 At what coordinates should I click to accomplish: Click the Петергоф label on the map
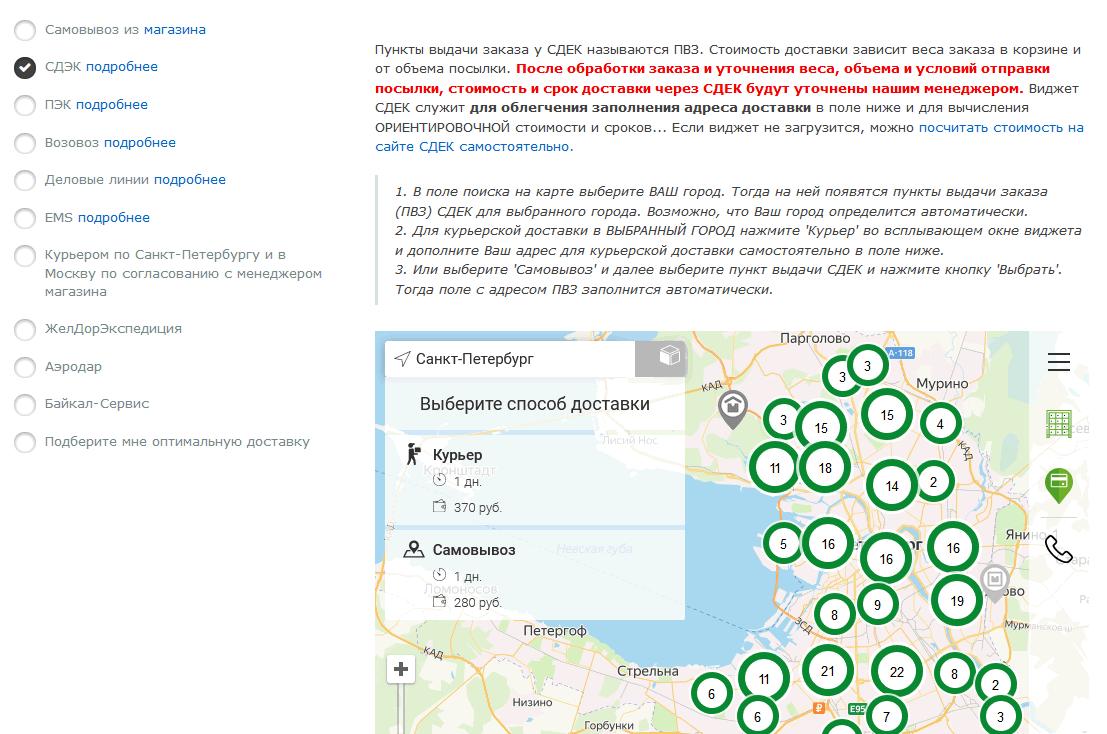click(x=554, y=630)
